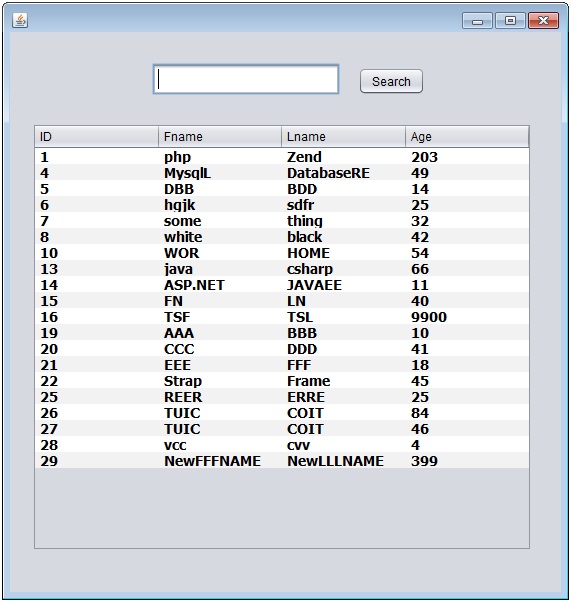Screen dimensions: 571x603
Task: Select TUIC in the row with ID 26
Action: click(x=220, y=413)
